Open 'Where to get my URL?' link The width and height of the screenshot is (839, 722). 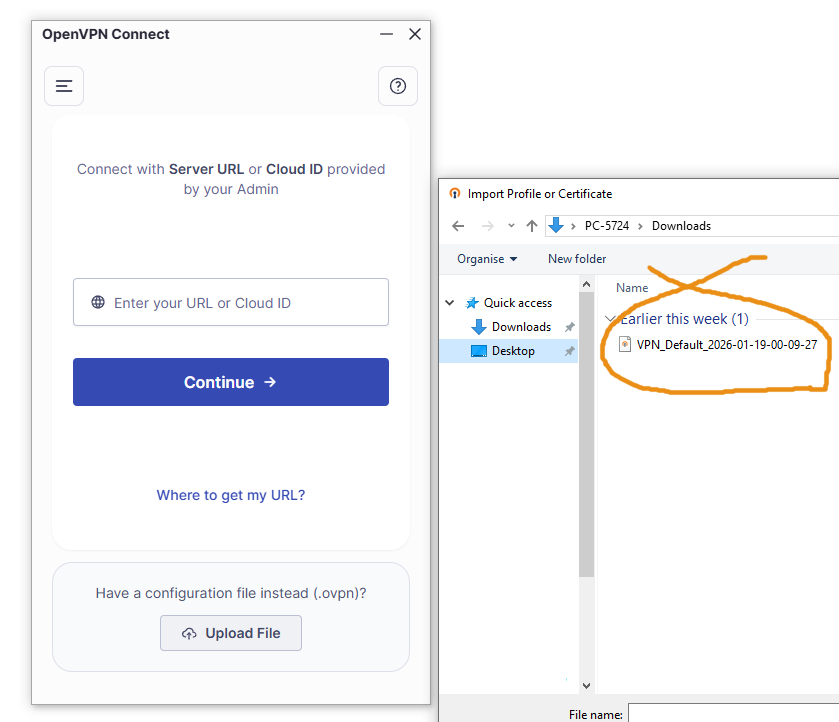coord(231,495)
